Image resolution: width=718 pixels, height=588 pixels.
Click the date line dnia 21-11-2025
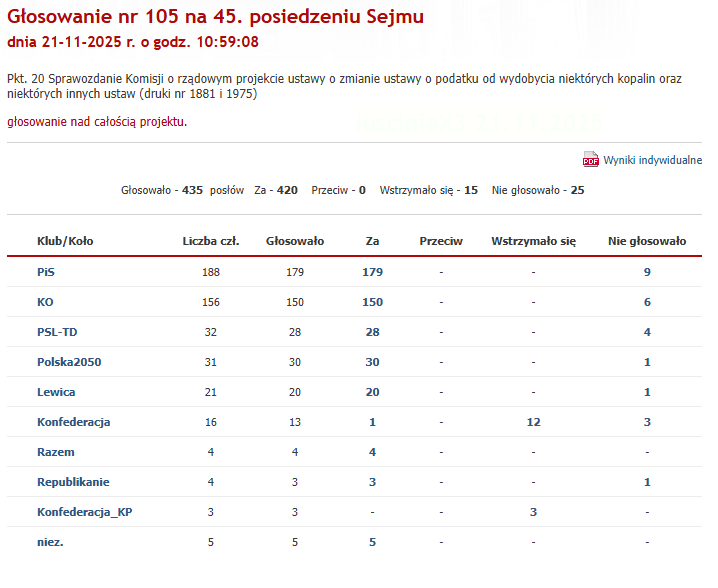click(x=133, y=42)
